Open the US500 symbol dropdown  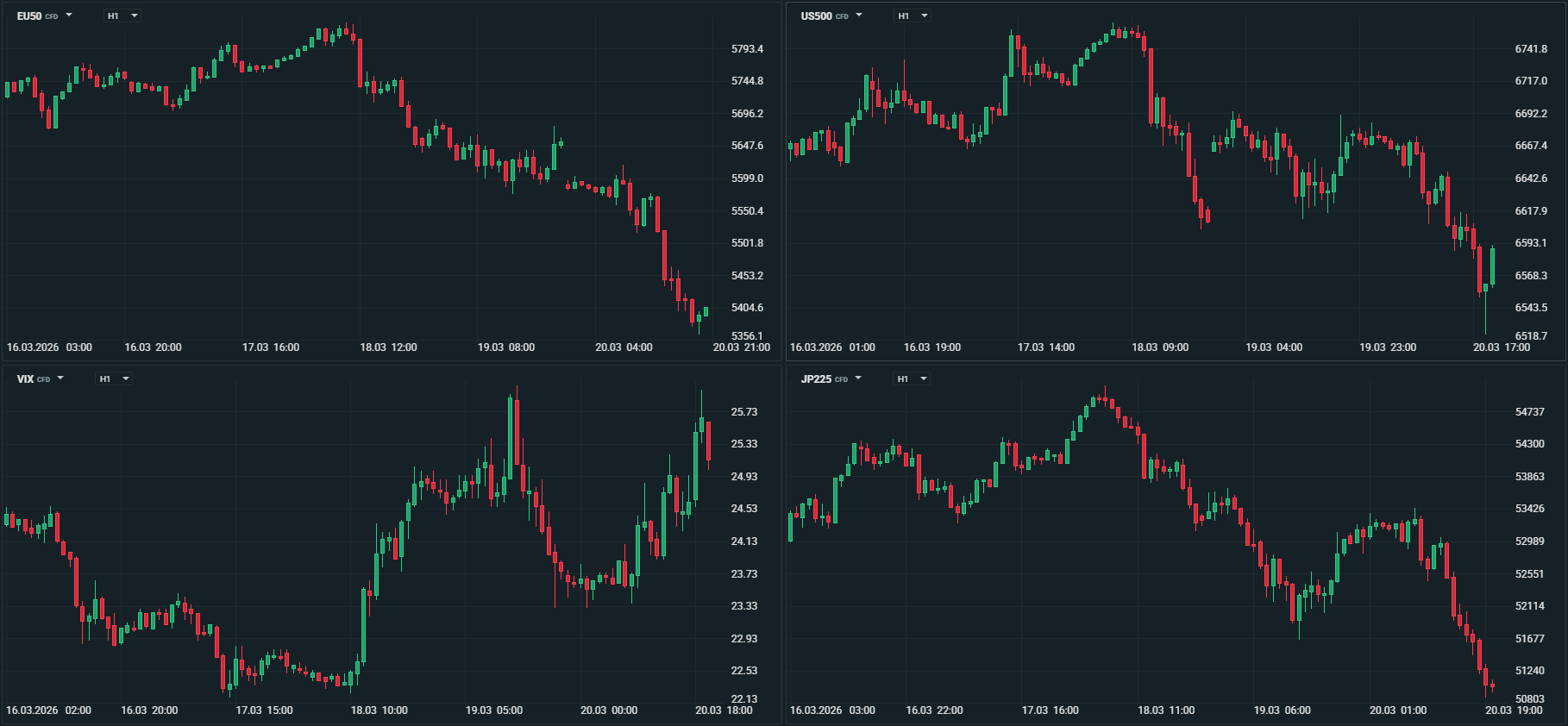click(x=831, y=16)
